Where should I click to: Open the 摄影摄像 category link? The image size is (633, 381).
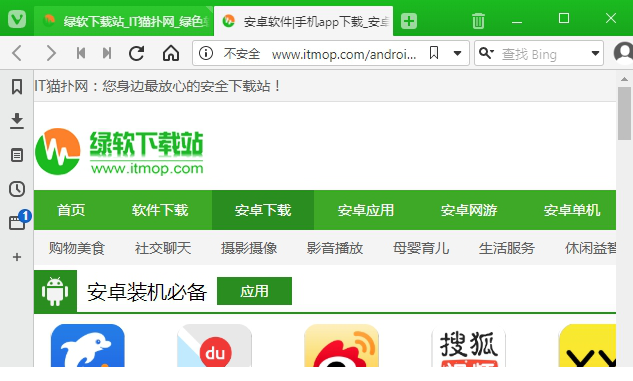249,248
